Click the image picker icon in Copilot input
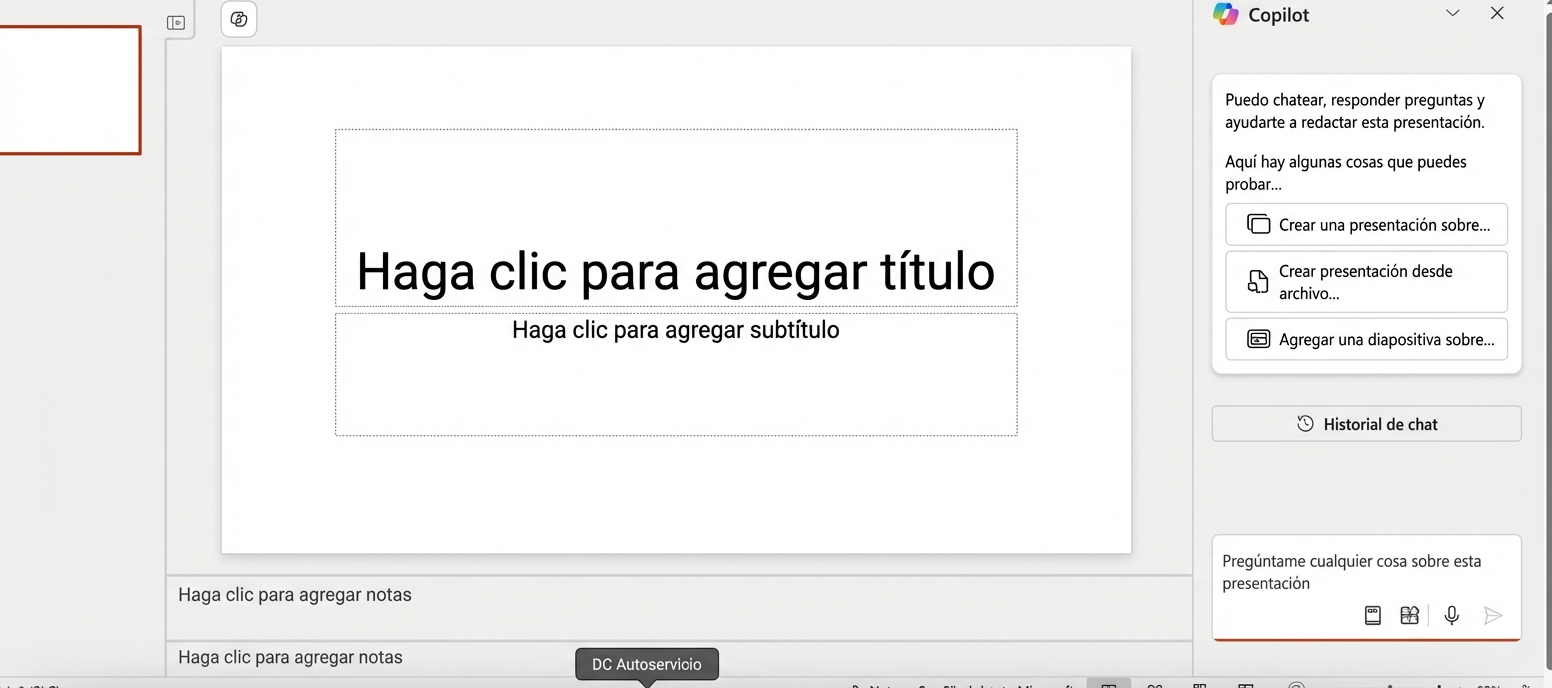The image size is (1552, 688). coord(1409,615)
